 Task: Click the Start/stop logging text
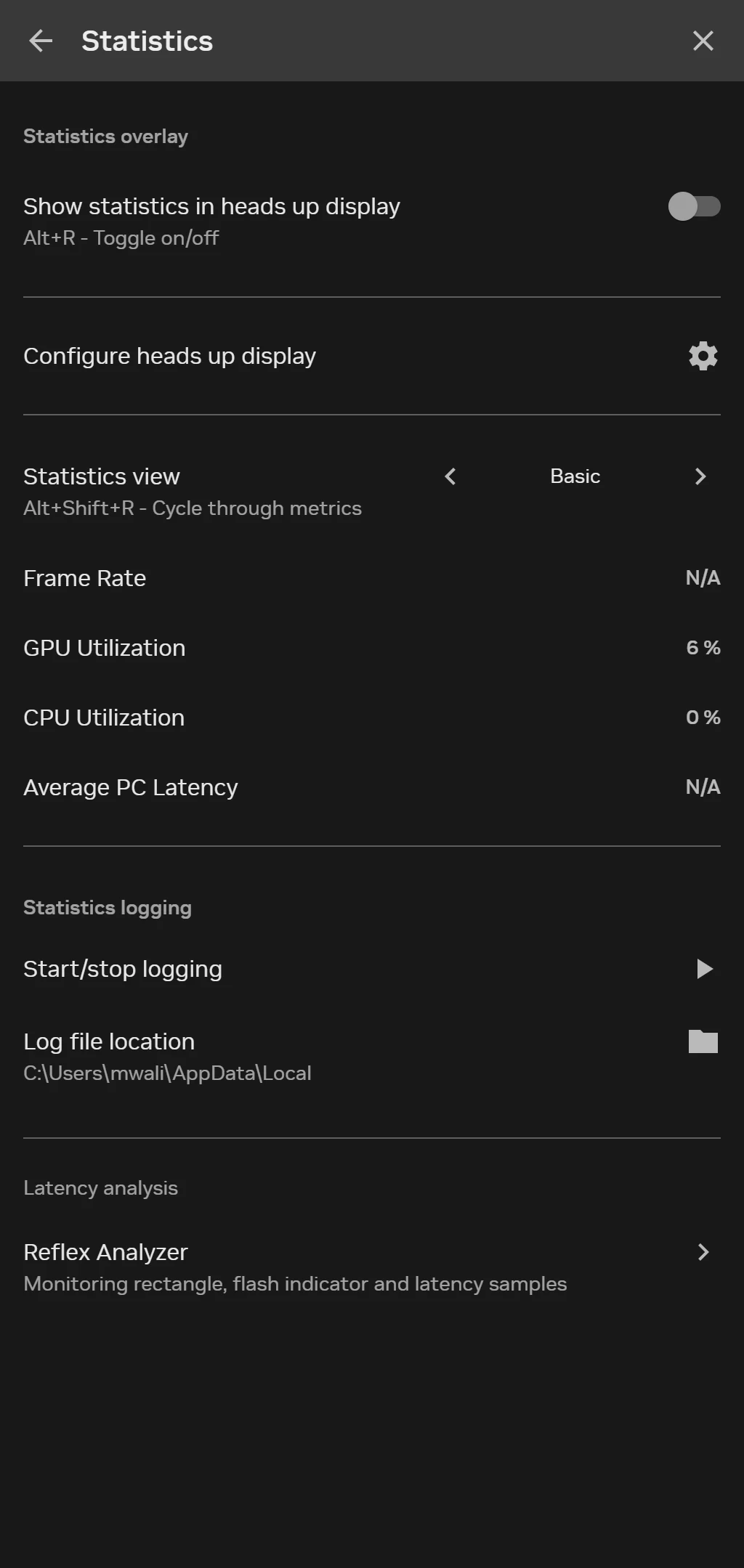coord(123,969)
